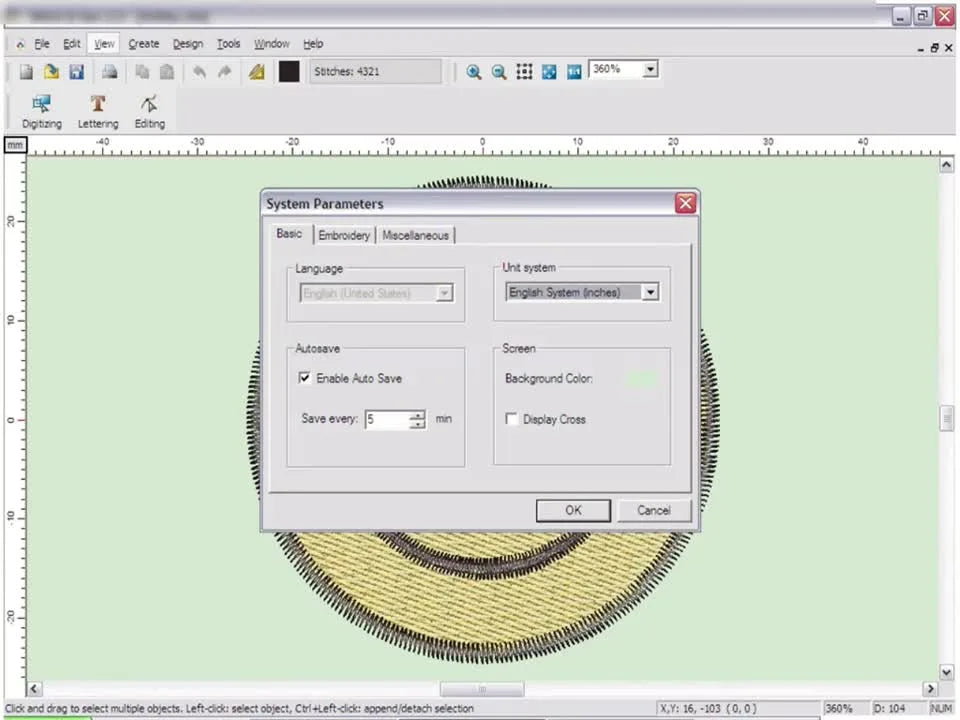960x720 pixels.
Task: Open the Unit system dropdown
Action: tap(650, 293)
